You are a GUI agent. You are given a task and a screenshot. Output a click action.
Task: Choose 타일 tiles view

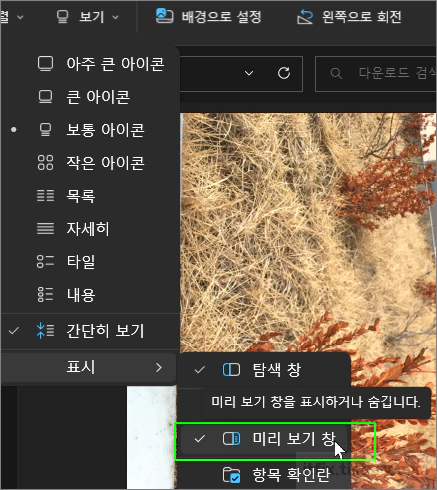(x=90, y=262)
